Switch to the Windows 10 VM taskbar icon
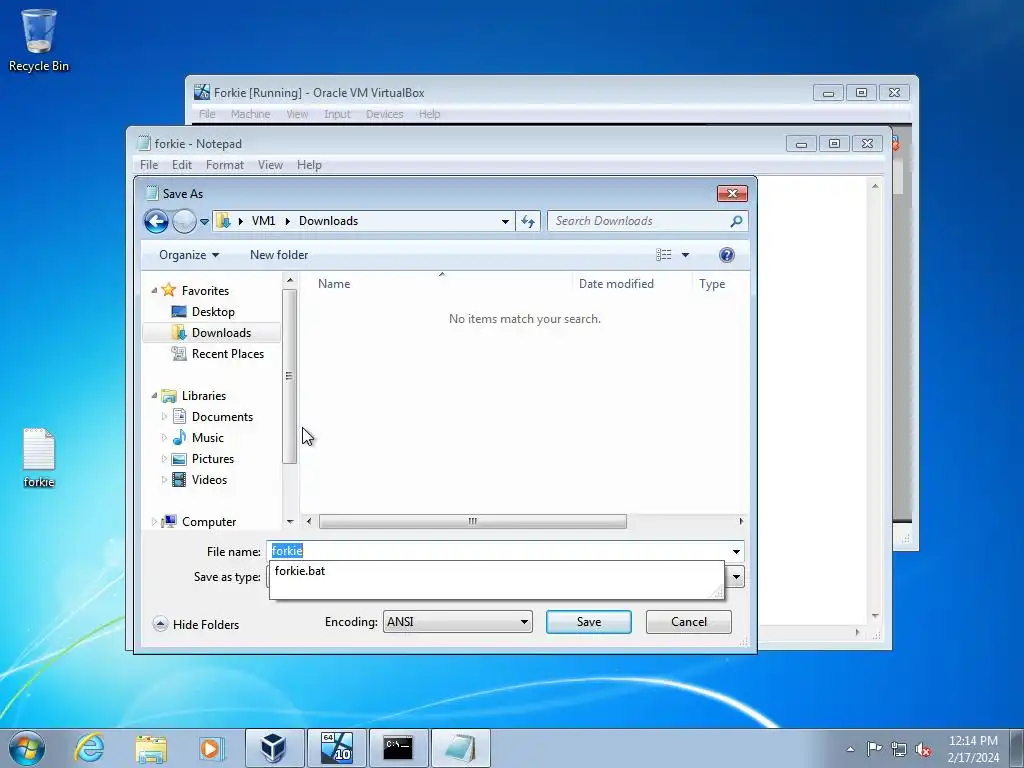Viewport: 1024px width, 768px height. coord(336,748)
